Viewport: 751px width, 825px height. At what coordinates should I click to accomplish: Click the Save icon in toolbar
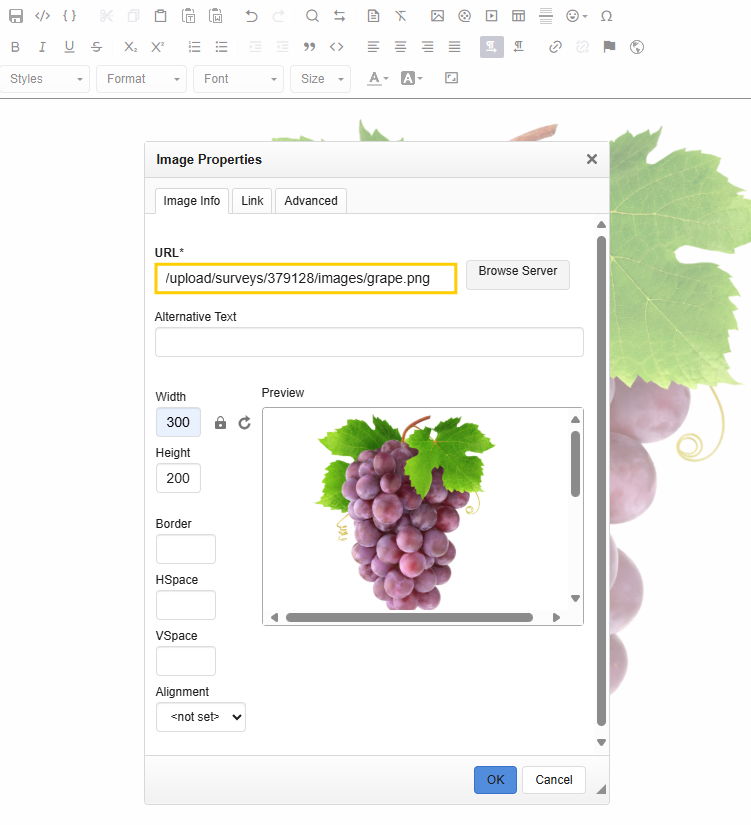16,16
